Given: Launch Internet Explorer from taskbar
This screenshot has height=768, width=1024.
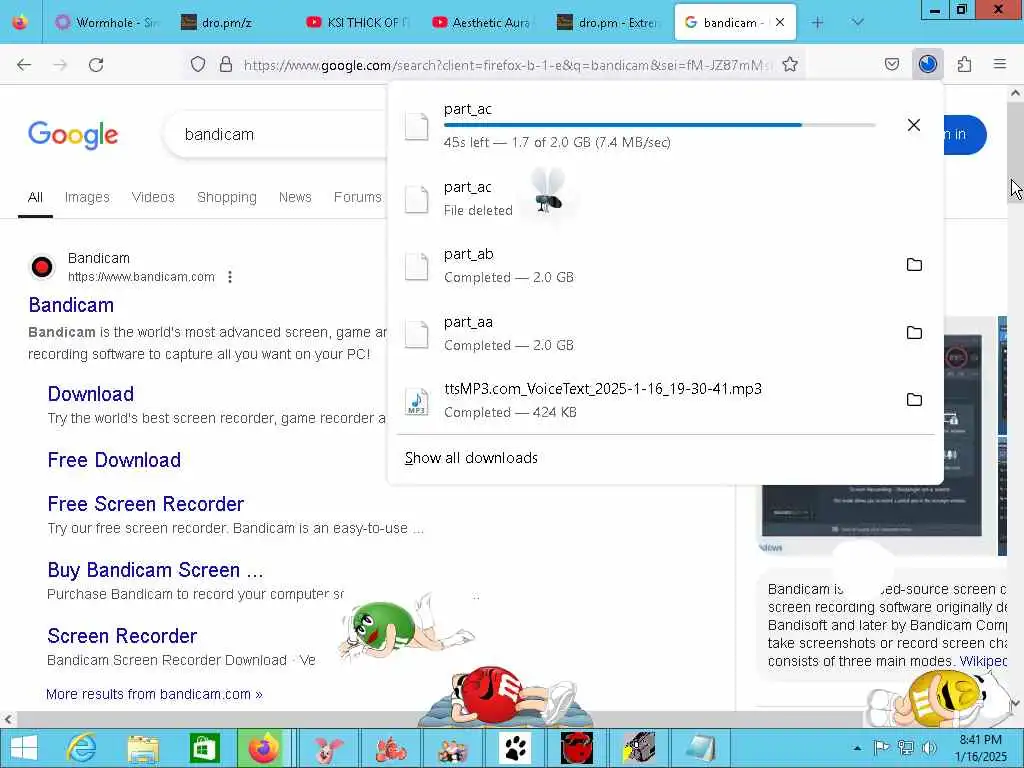Looking at the screenshot, I should (82, 748).
